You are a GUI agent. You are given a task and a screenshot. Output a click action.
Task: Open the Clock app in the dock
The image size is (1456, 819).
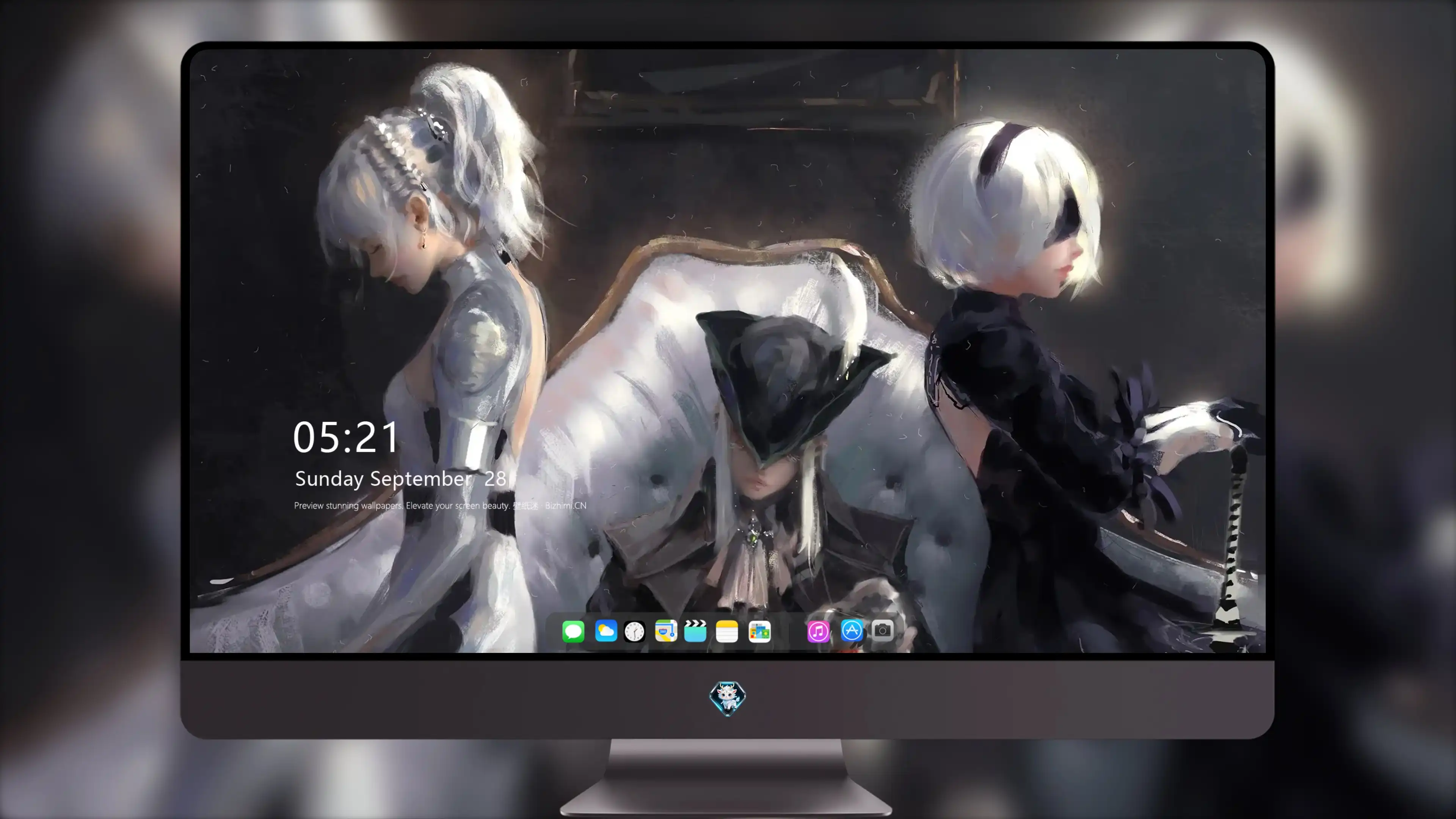pyautogui.click(x=634, y=631)
